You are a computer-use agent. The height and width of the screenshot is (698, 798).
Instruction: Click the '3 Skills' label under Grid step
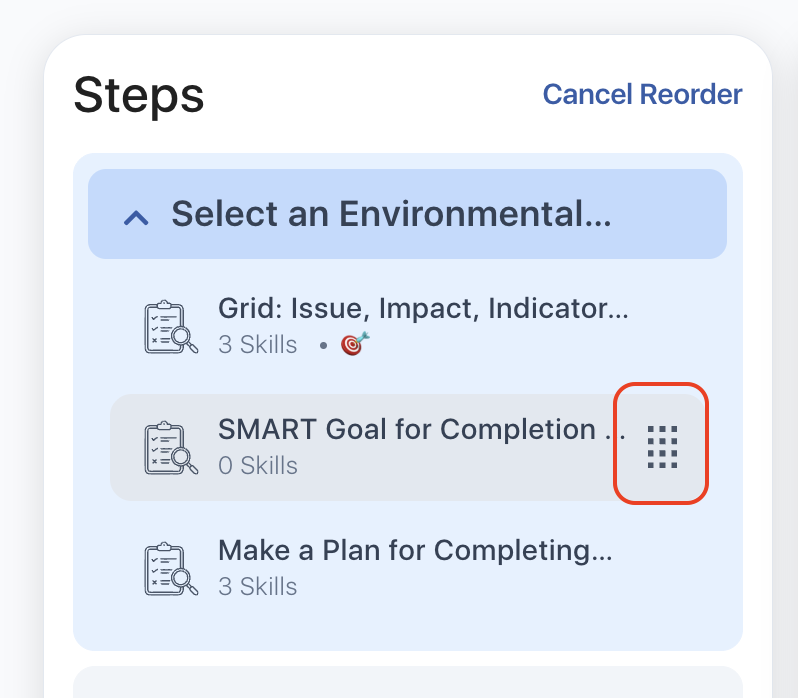pos(257,345)
